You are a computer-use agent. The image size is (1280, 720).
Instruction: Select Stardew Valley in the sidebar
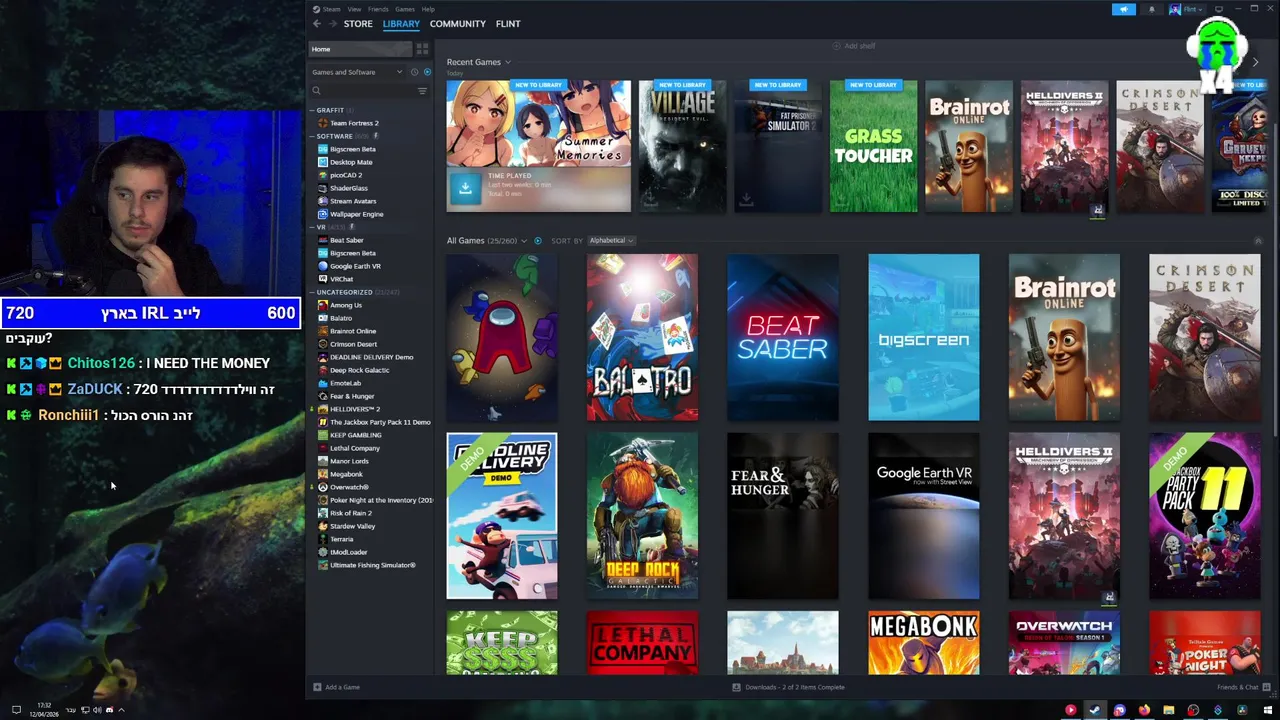352,526
